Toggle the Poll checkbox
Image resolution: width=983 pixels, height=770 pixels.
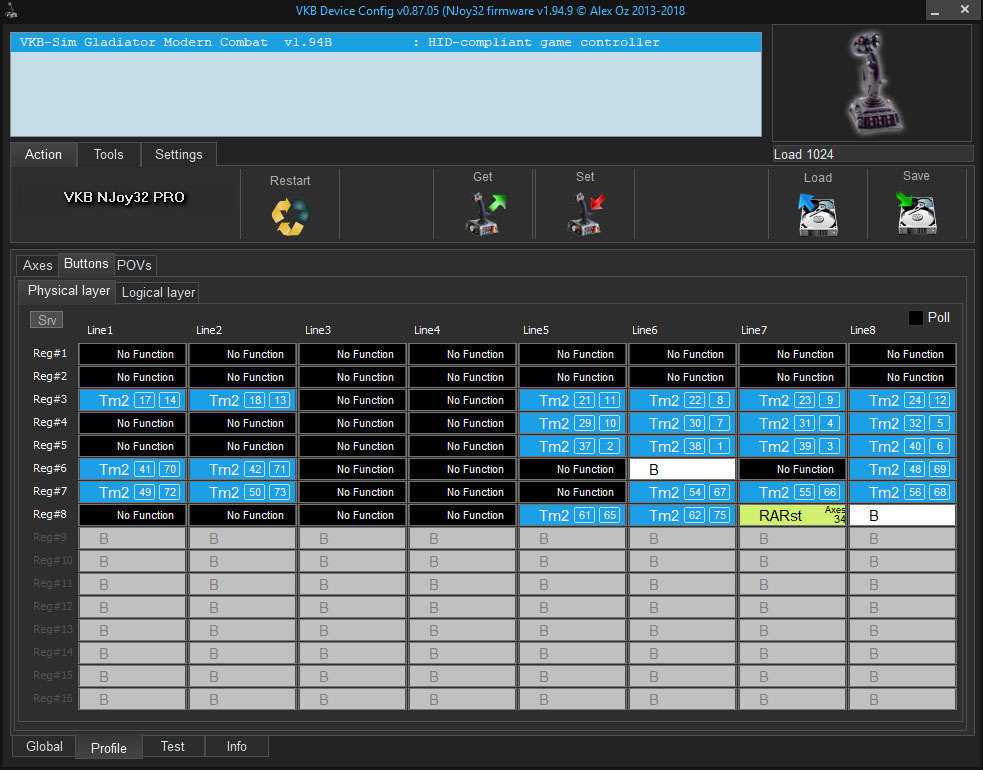916,318
